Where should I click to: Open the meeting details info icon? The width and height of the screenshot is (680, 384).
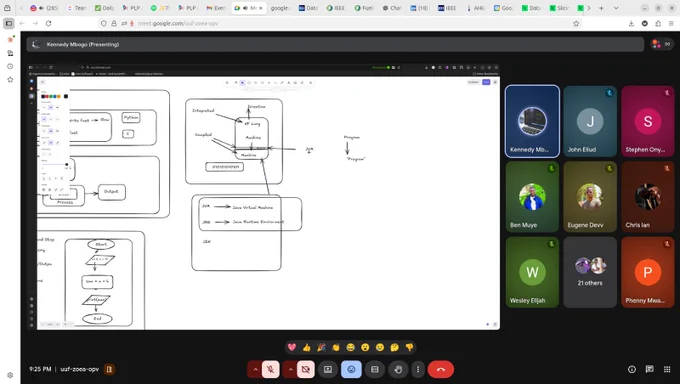[632, 369]
